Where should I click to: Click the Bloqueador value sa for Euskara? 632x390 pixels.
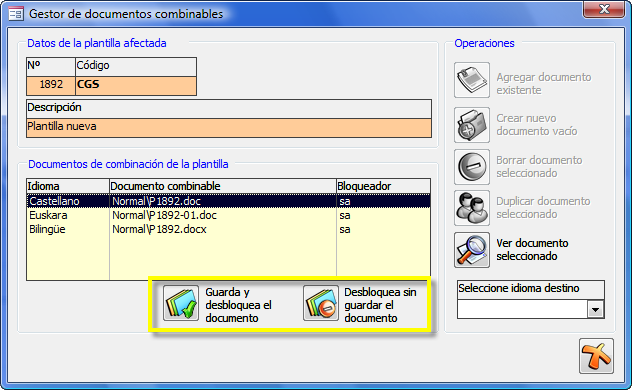pyautogui.click(x=383, y=215)
